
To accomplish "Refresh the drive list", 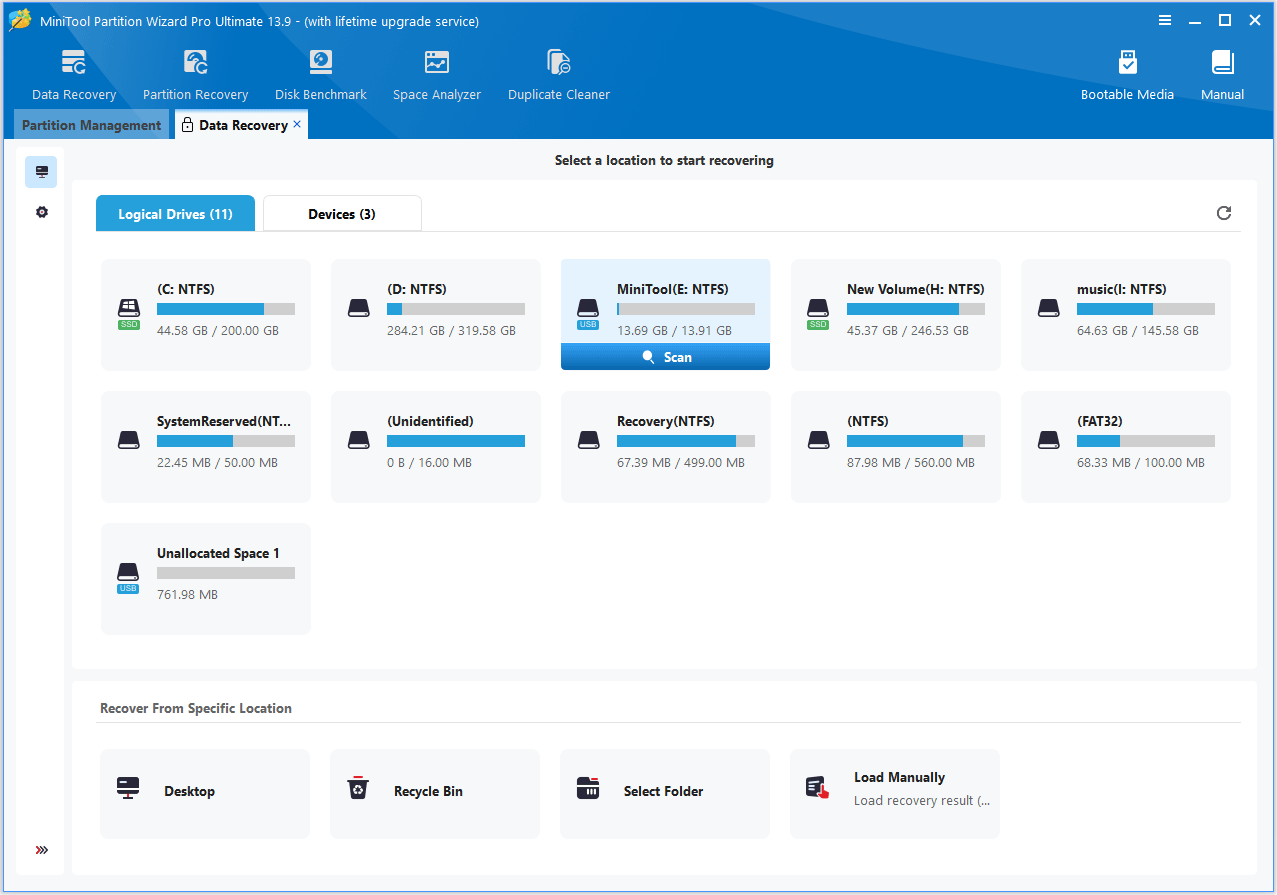I will click(1223, 213).
